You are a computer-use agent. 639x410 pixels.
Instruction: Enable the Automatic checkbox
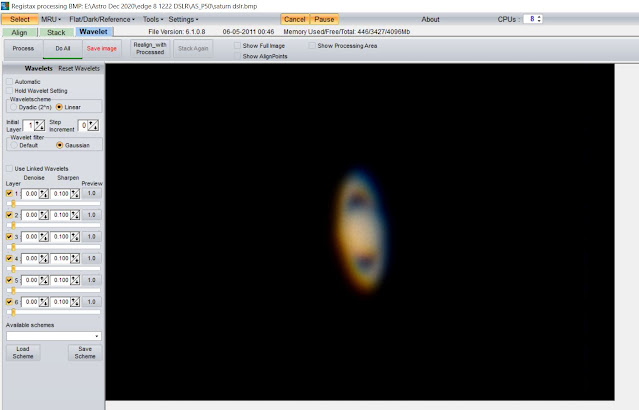[9, 82]
